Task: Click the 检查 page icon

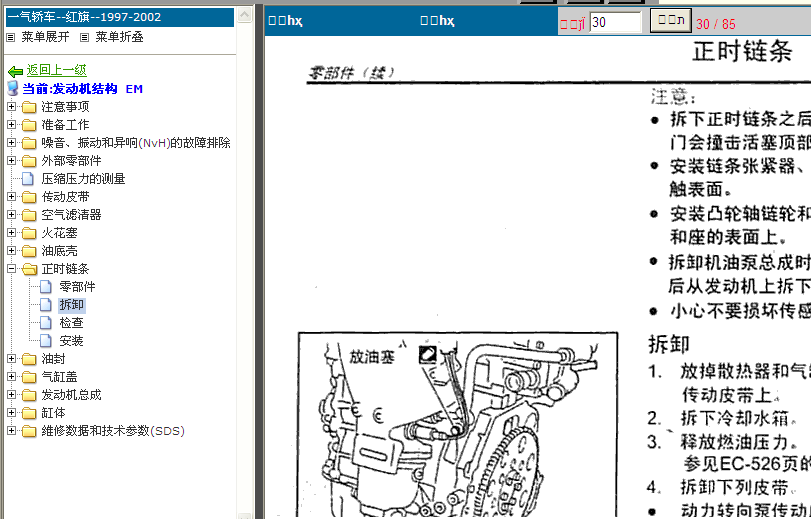Action: tap(46, 323)
